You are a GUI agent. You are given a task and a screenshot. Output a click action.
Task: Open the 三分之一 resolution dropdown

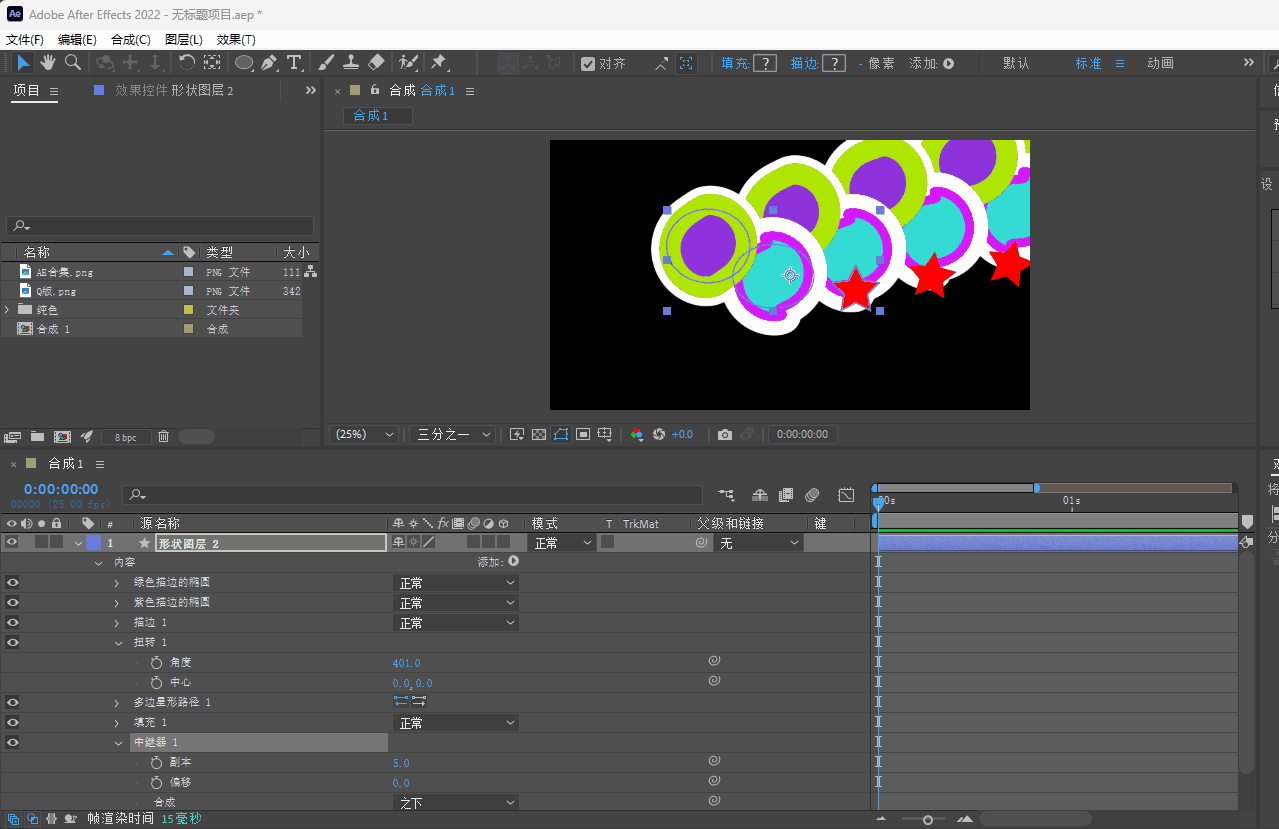(453, 435)
